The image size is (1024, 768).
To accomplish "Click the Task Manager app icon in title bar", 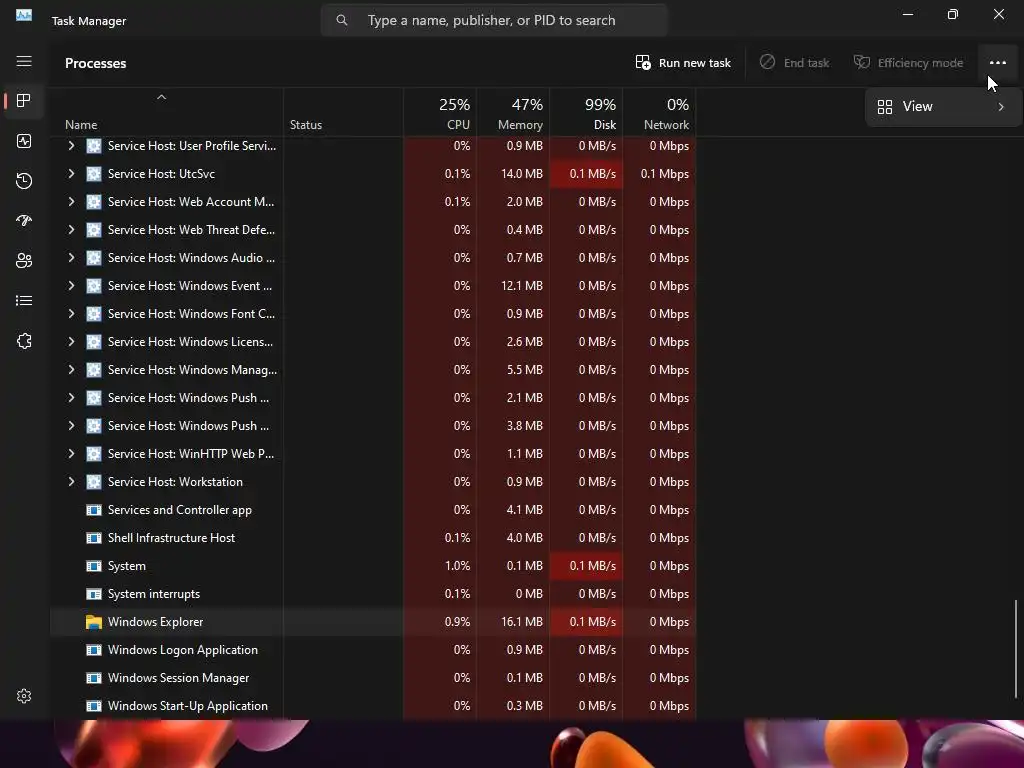I will pyautogui.click(x=24, y=16).
